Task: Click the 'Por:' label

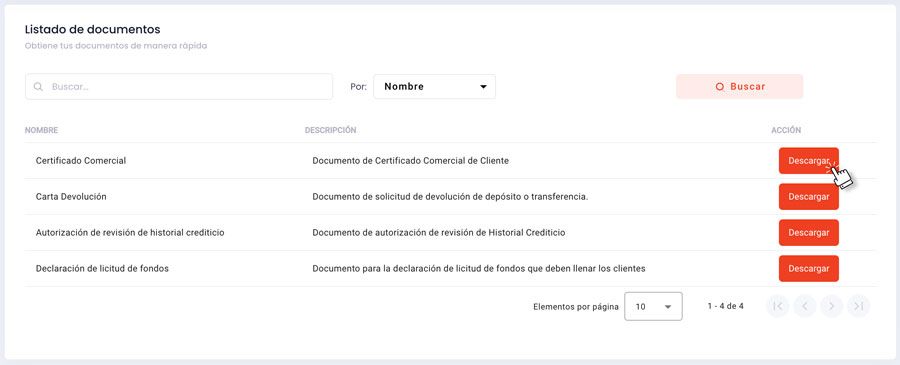Action: pyautogui.click(x=358, y=87)
